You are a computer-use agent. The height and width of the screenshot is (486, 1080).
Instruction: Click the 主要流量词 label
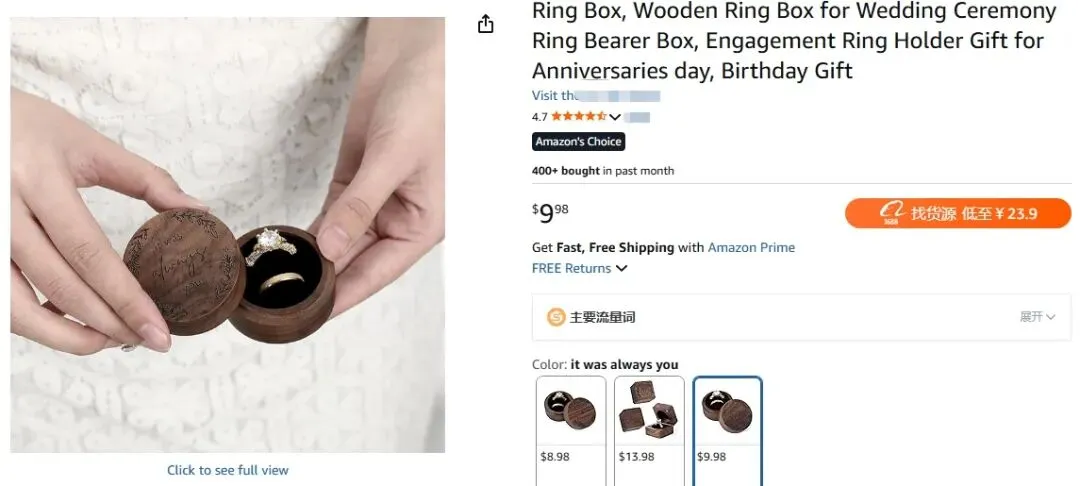pos(602,317)
